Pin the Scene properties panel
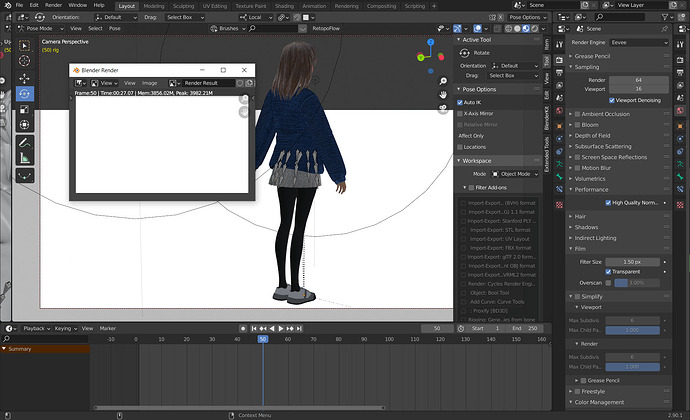 pyautogui.click(x=664, y=29)
